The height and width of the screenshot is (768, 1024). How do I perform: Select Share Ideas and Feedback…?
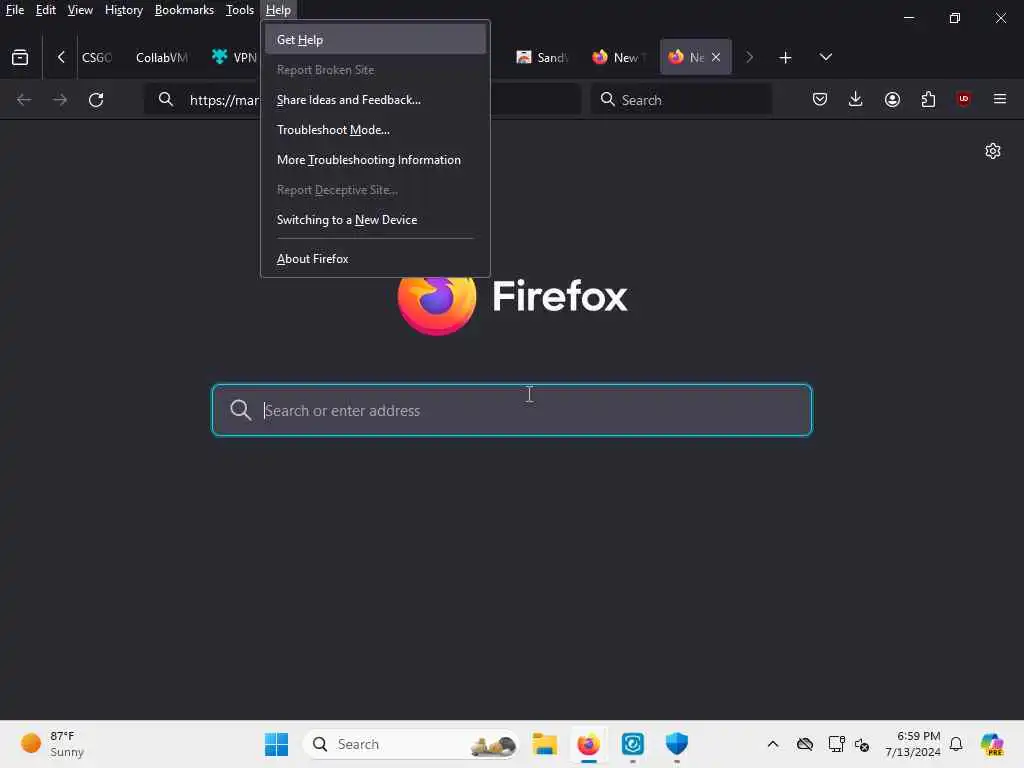[x=376, y=99]
